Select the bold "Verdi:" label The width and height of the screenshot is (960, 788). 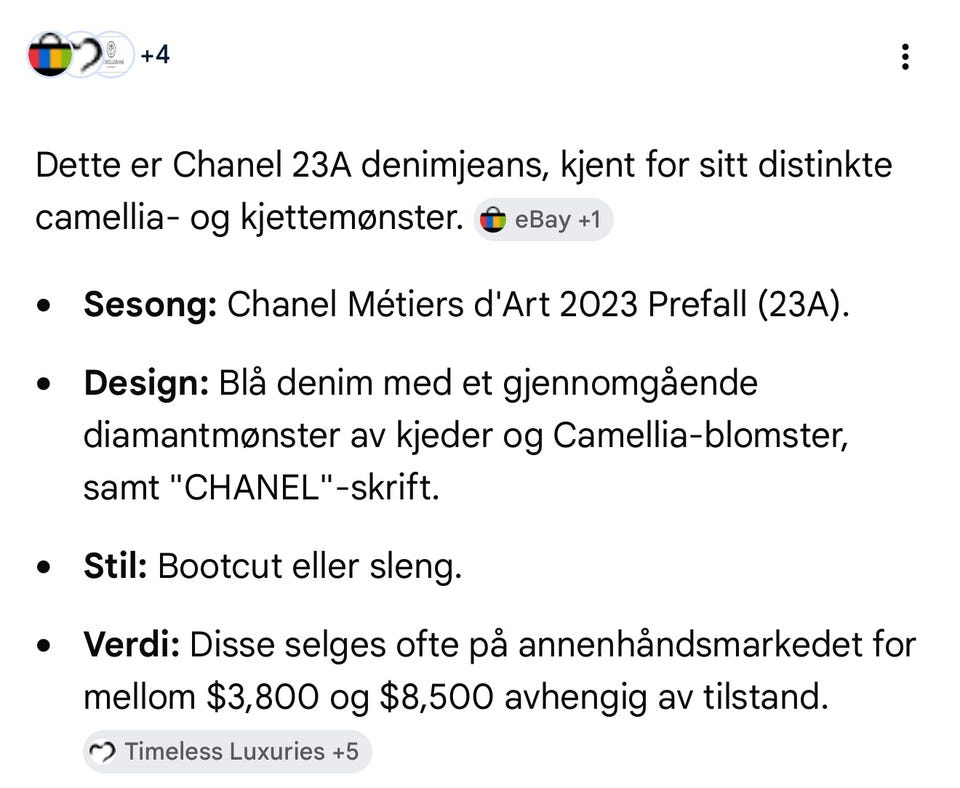132,645
